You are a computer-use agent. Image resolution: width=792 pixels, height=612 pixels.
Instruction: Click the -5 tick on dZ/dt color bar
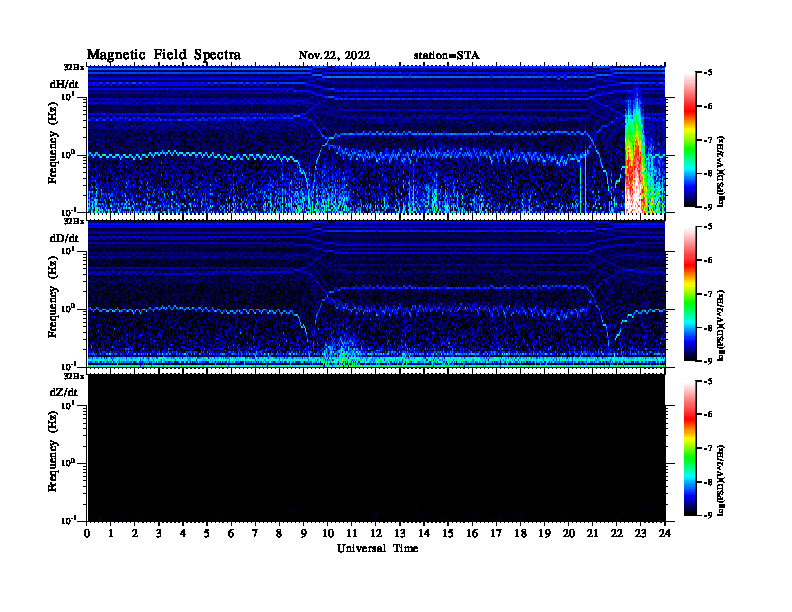708,381
